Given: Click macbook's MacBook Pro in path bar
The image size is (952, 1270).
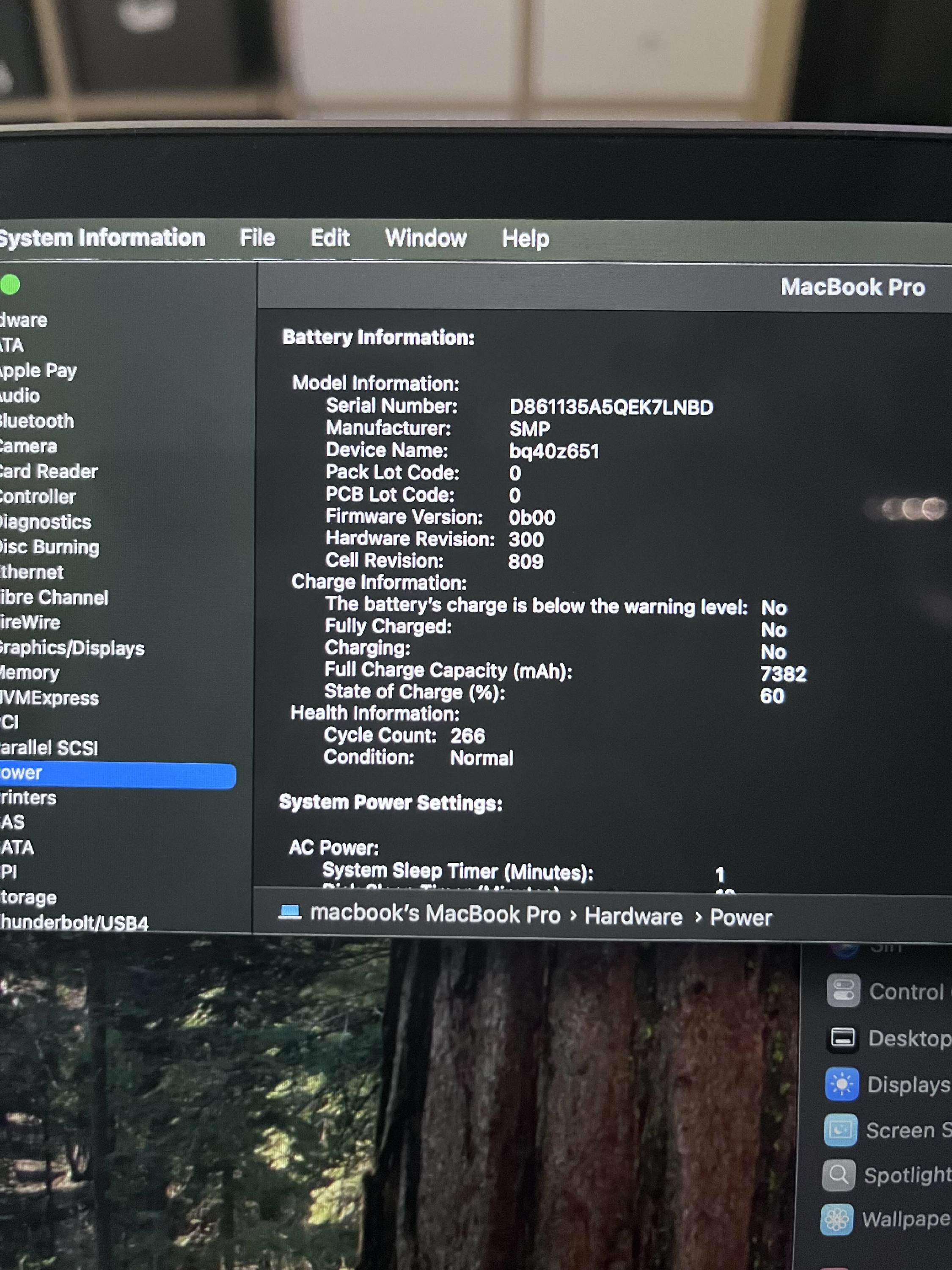Looking at the screenshot, I should 435,914.
